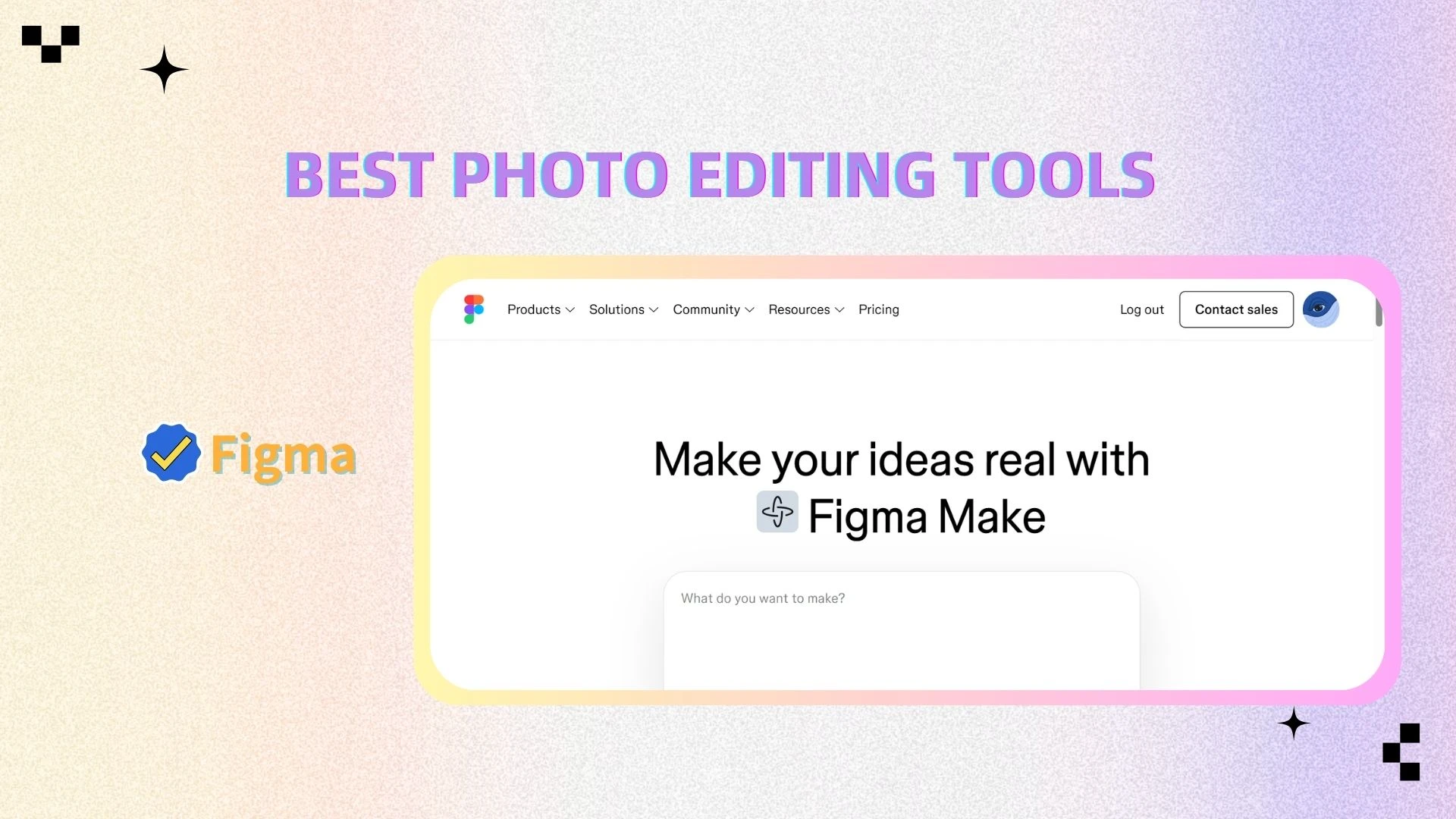Click the Contact sales button
This screenshot has height=819, width=1456.
(x=1236, y=309)
